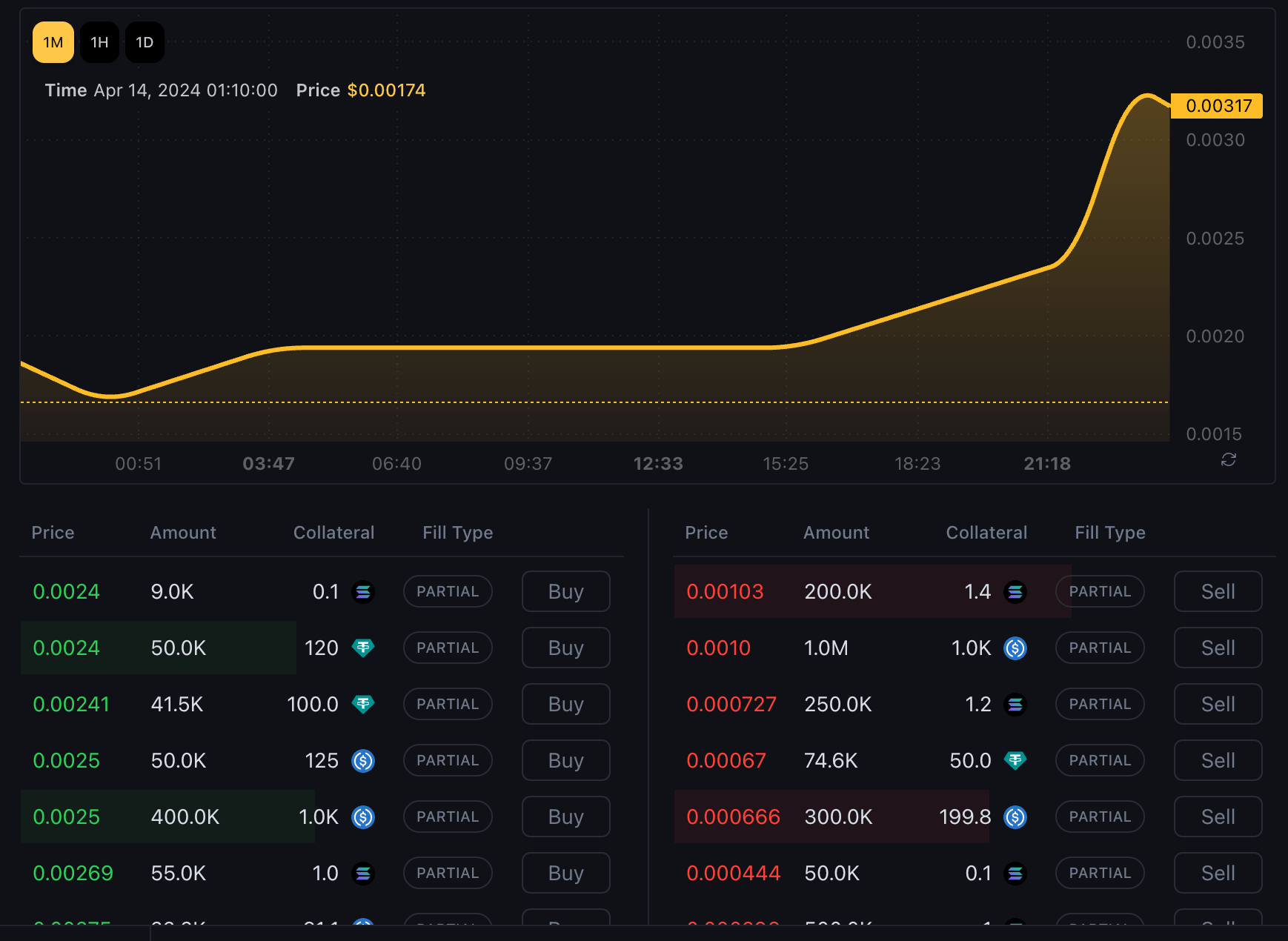Click Solana icon in 0.0024 9.0K row
The image size is (1288, 941).
pyautogui.click(x=363, y=592)
